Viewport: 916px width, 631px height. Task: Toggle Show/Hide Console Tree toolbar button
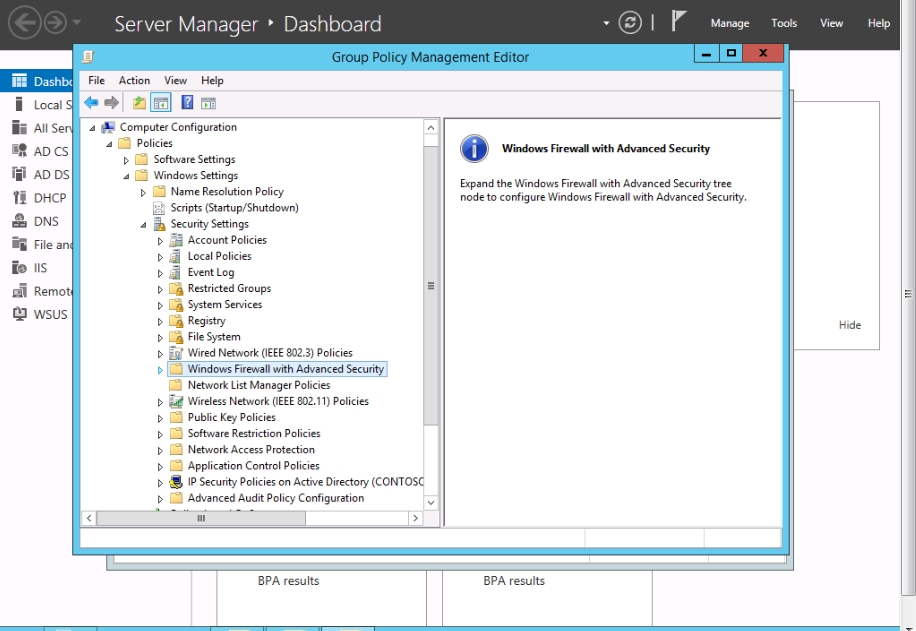click(x=160, y=103)
